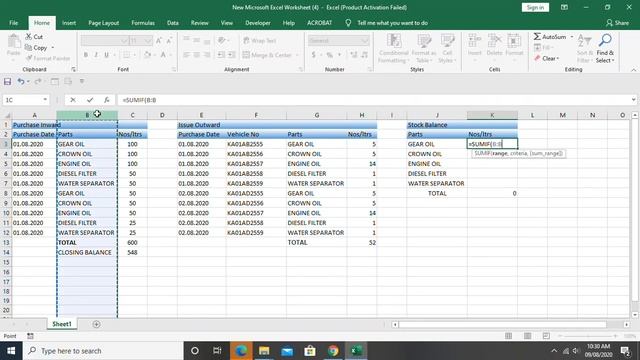Open File Explorer from taskbar

pyautogui.click(x=264, y=351)
